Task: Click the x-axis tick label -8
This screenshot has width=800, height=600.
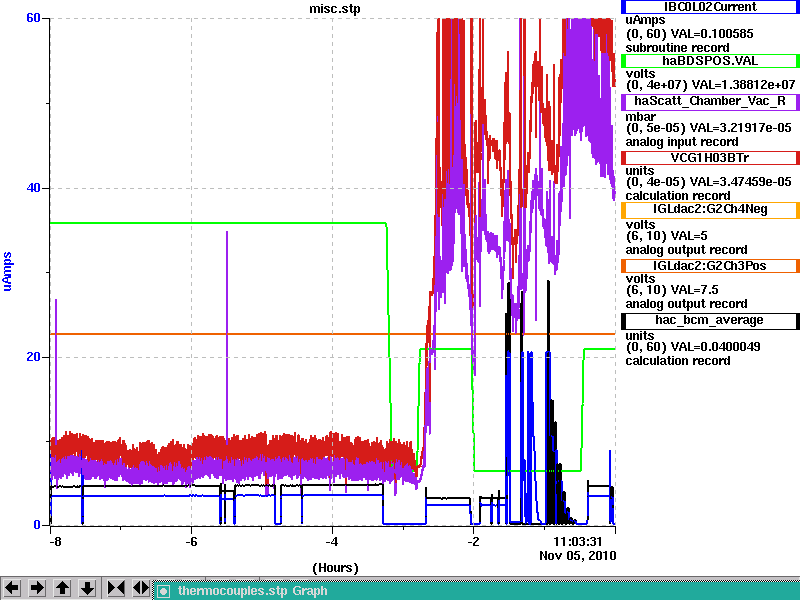Action: click(55, 541)
